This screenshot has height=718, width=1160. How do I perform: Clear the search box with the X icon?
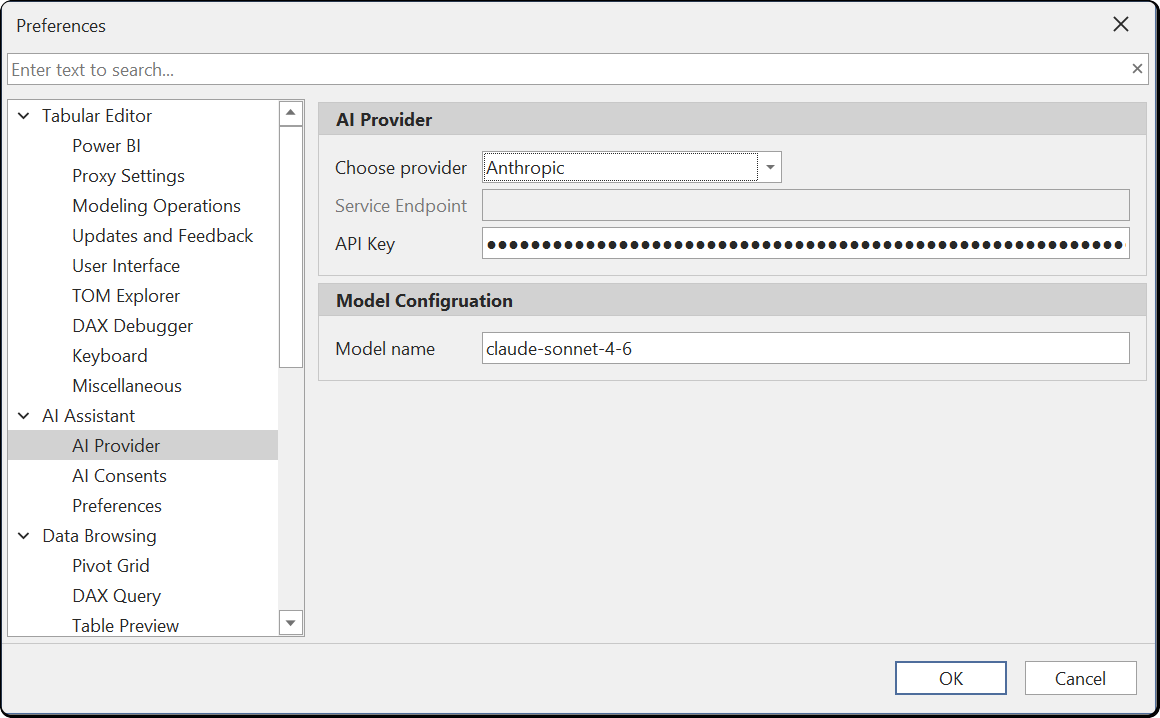click(x=1136, y=69)
